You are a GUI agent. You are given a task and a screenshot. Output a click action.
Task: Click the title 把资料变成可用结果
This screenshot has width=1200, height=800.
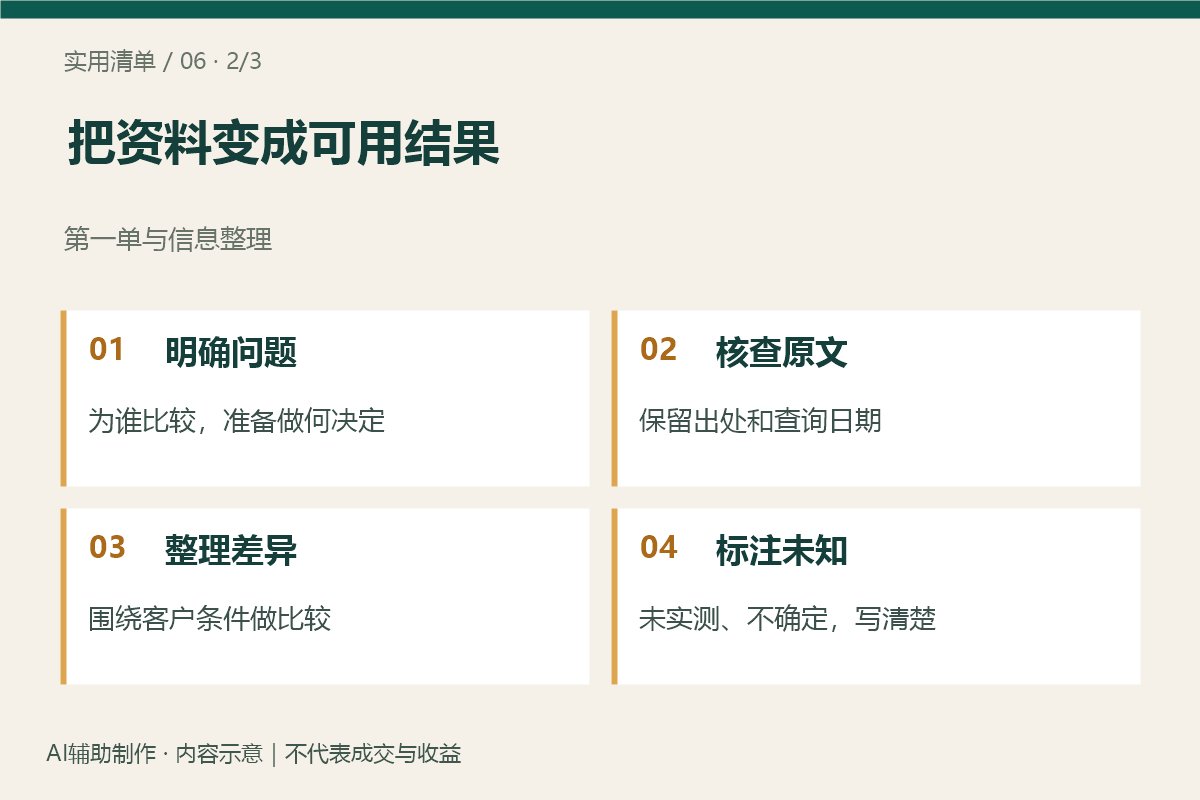[283, 144]
